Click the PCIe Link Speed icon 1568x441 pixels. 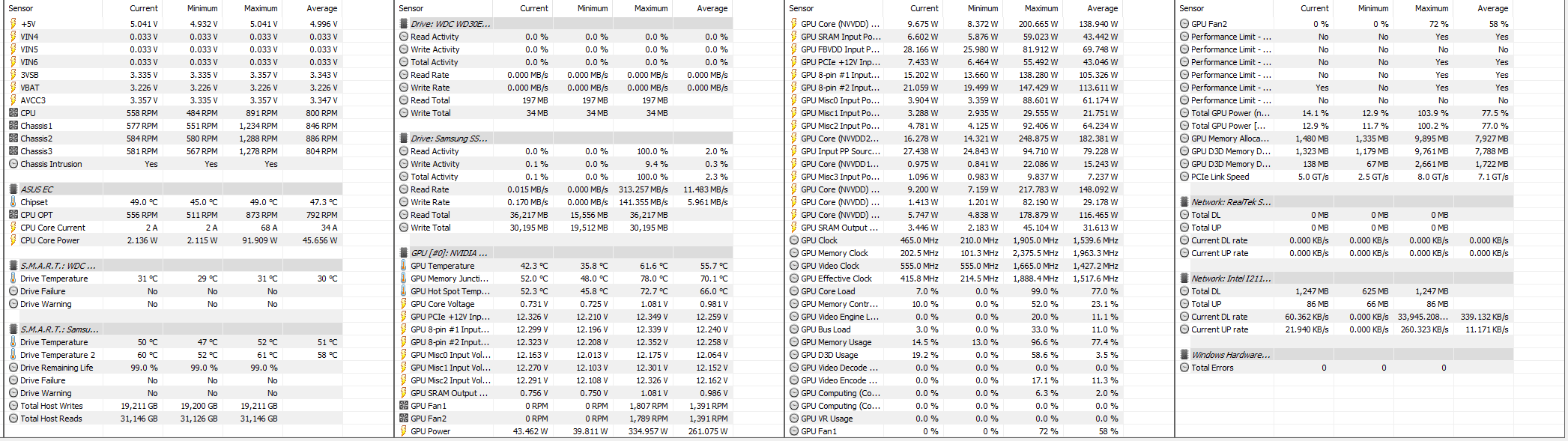coord(1184,177)
